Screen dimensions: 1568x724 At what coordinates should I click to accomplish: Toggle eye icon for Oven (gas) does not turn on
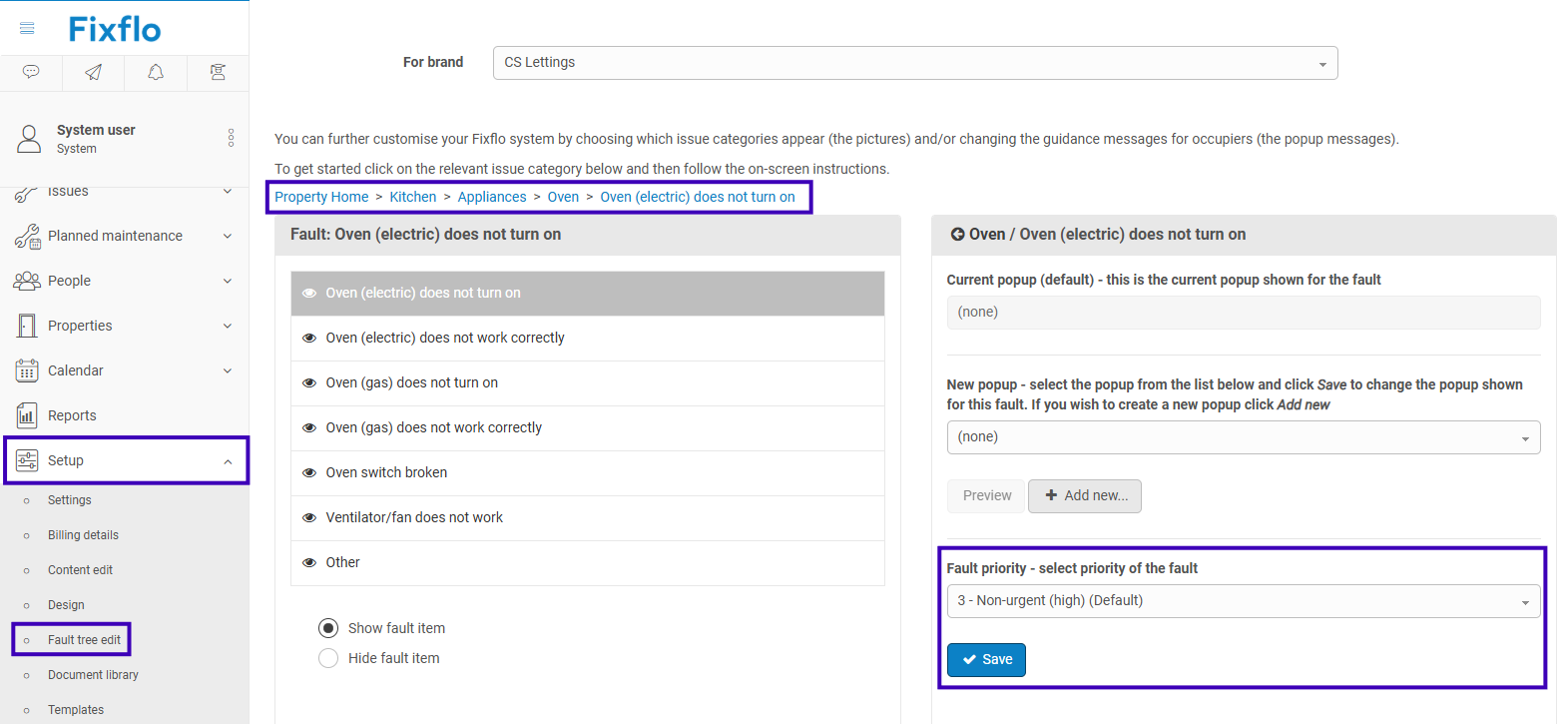[x=309, y=383]
